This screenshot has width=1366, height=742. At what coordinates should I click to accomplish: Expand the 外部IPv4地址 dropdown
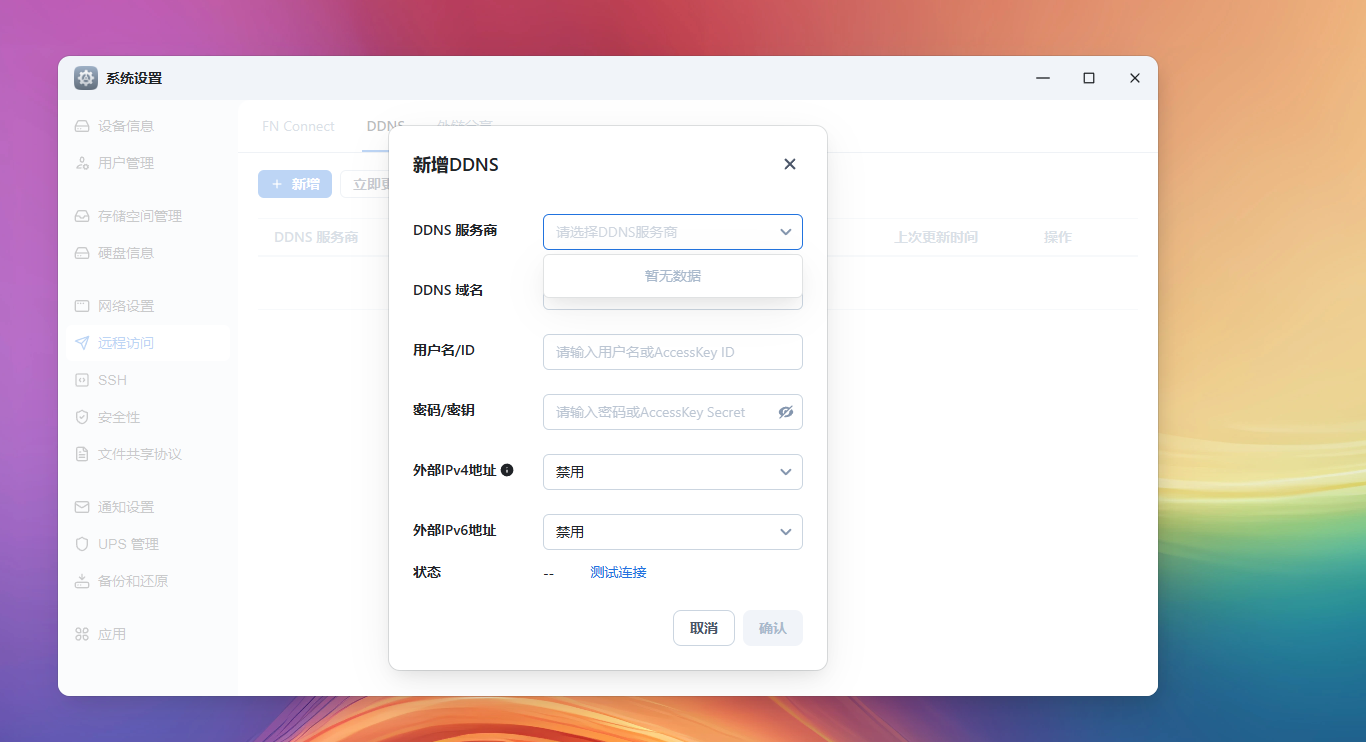[673, 472]
